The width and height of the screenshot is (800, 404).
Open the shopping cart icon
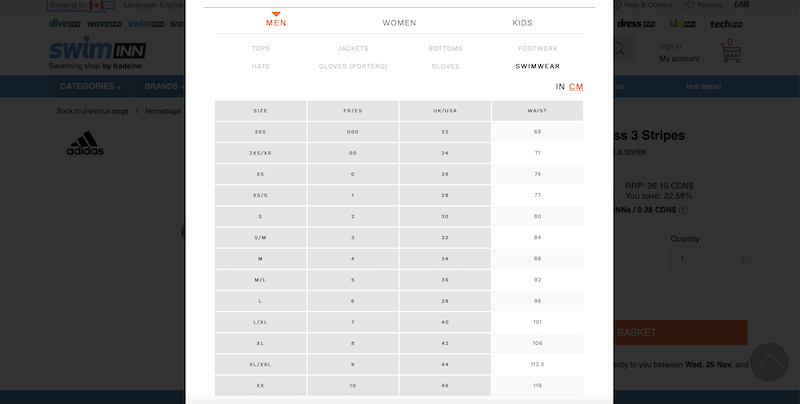click(732, 52)
